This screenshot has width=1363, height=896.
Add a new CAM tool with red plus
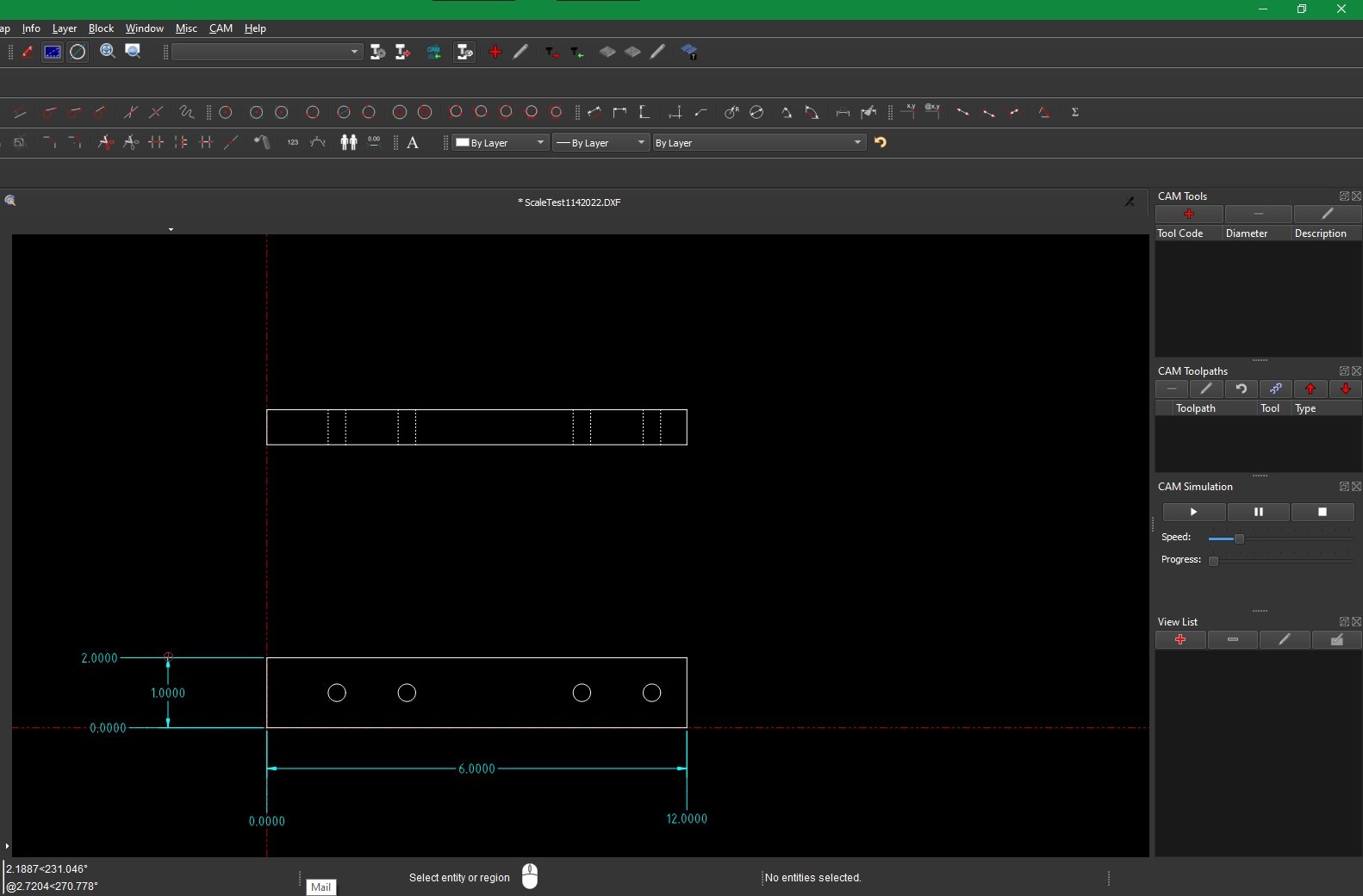pos(1188,214)
